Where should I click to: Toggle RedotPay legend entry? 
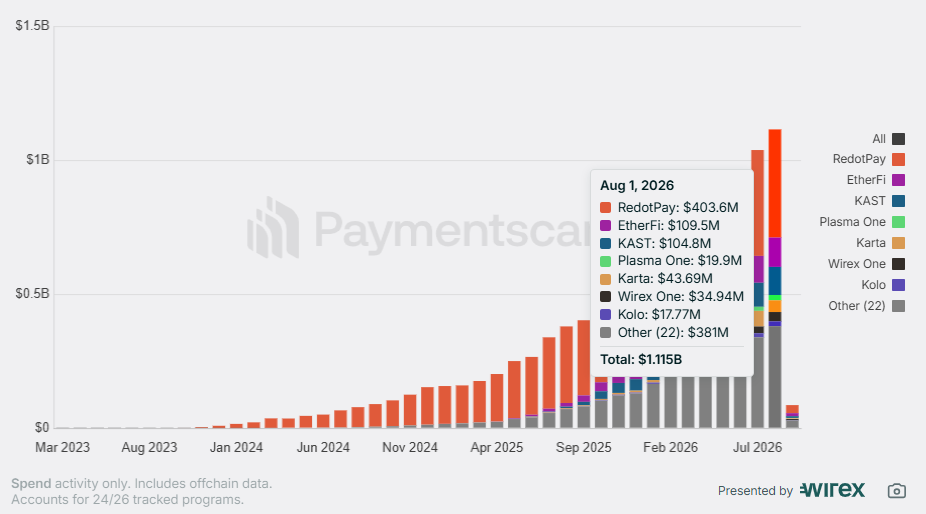click(868, 160)
